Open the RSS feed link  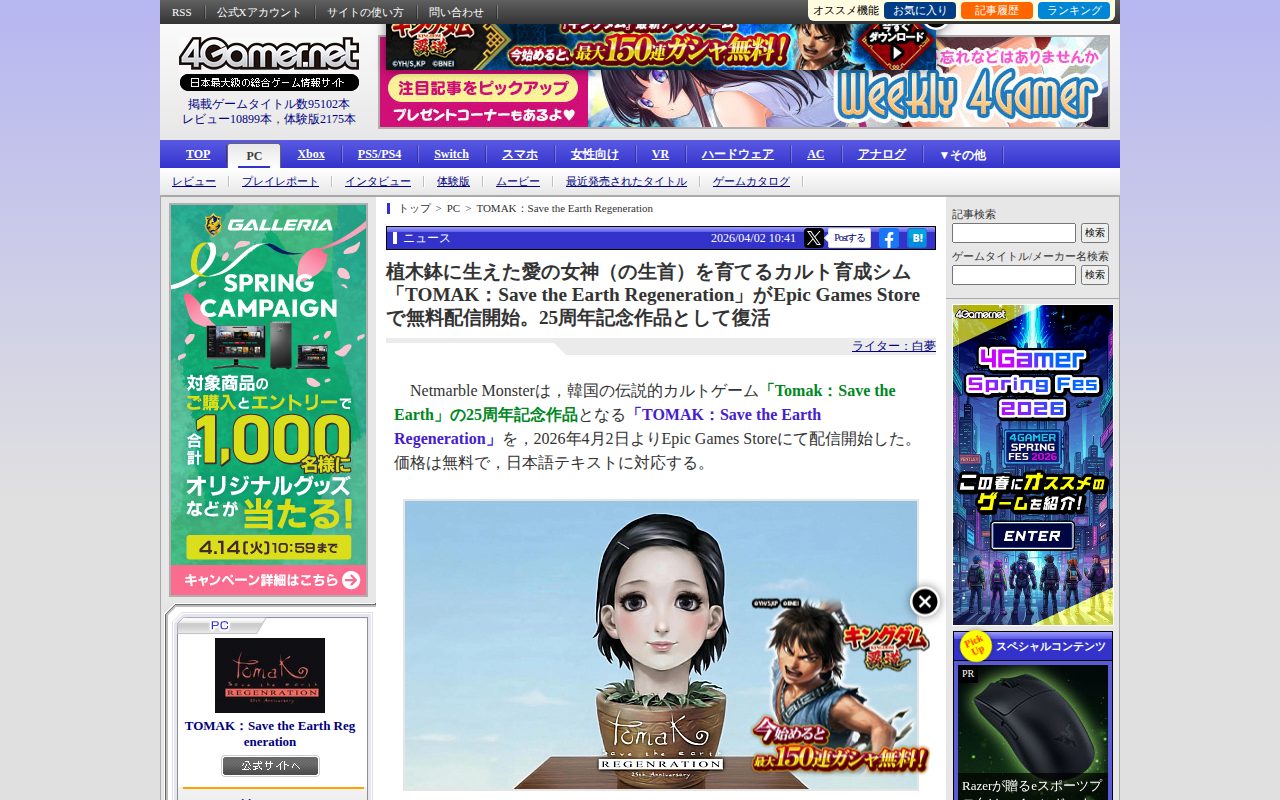coord(182,12)
